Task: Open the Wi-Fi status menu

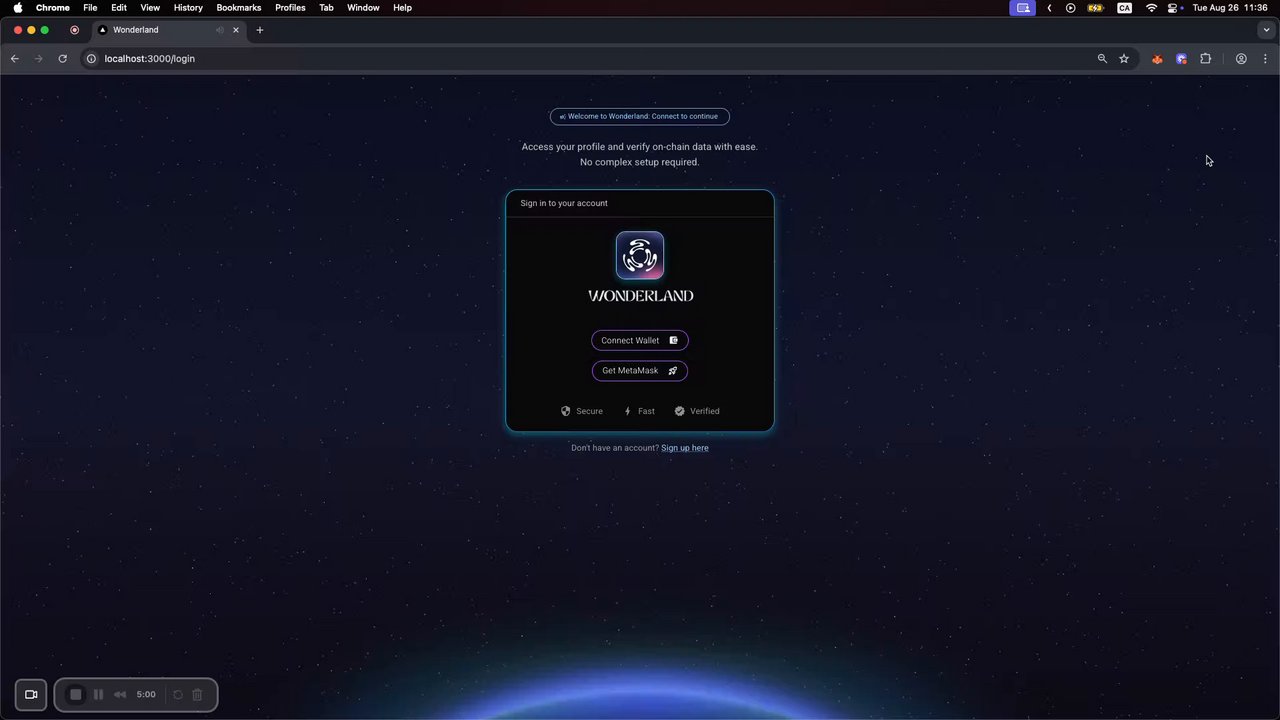Action: click(1151, 7)
